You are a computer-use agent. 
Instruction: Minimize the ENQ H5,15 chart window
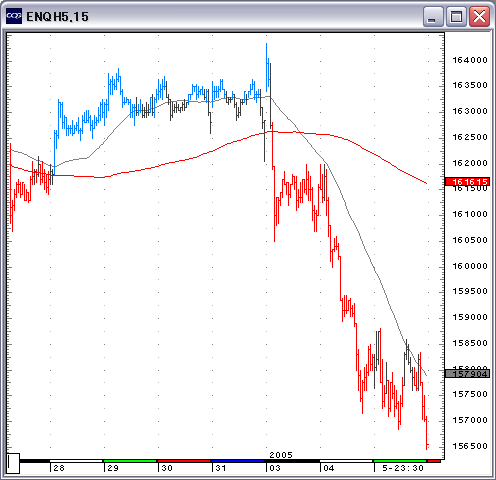click(x=433, y=16)
